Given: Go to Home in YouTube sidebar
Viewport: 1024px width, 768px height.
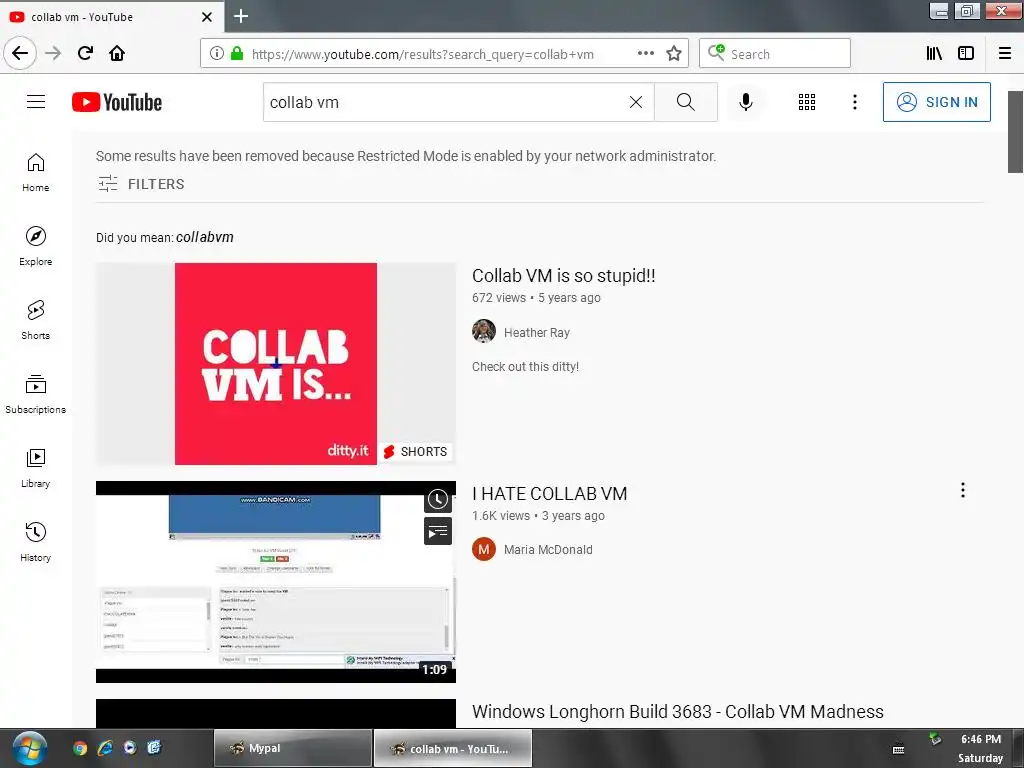Looking at the screenshot, I should [36, 173].
